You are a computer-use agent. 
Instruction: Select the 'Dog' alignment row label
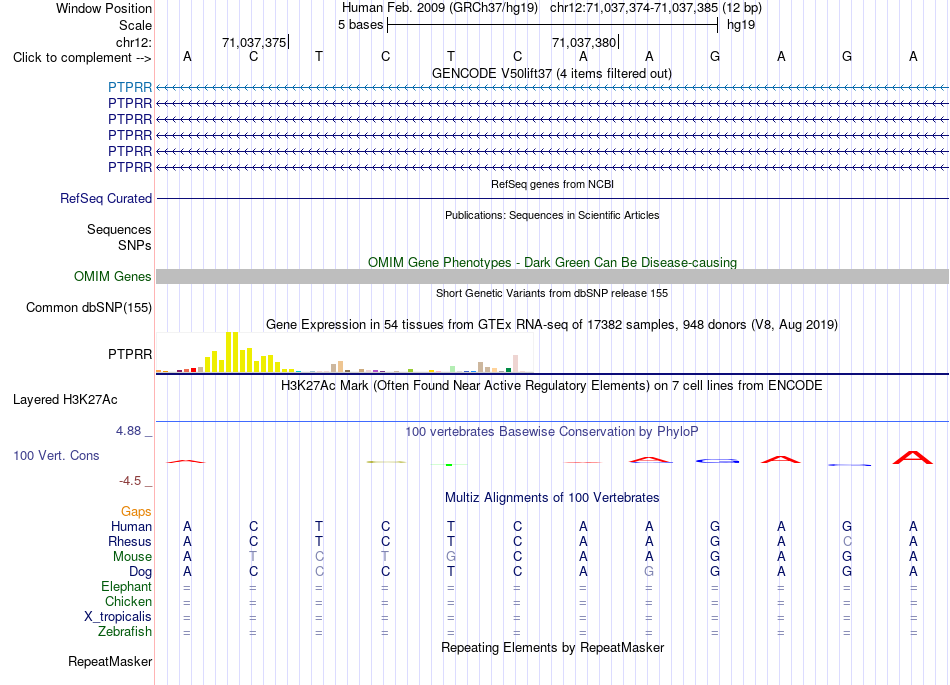140,572
